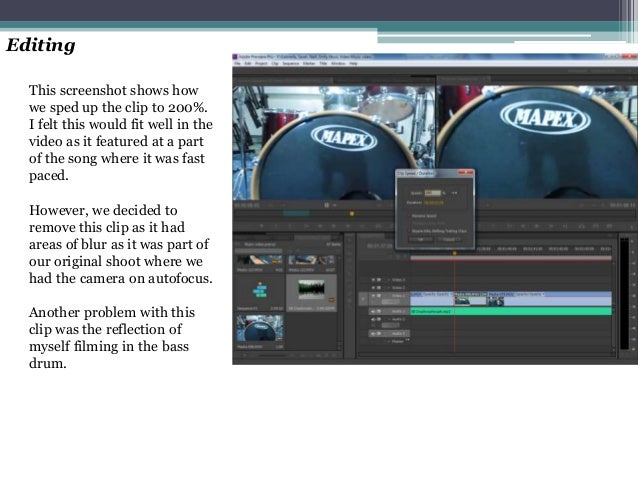Toggle sync lock on Video 3 track
This screenshot has width=638, height=479.
click(x=379, y=280)
